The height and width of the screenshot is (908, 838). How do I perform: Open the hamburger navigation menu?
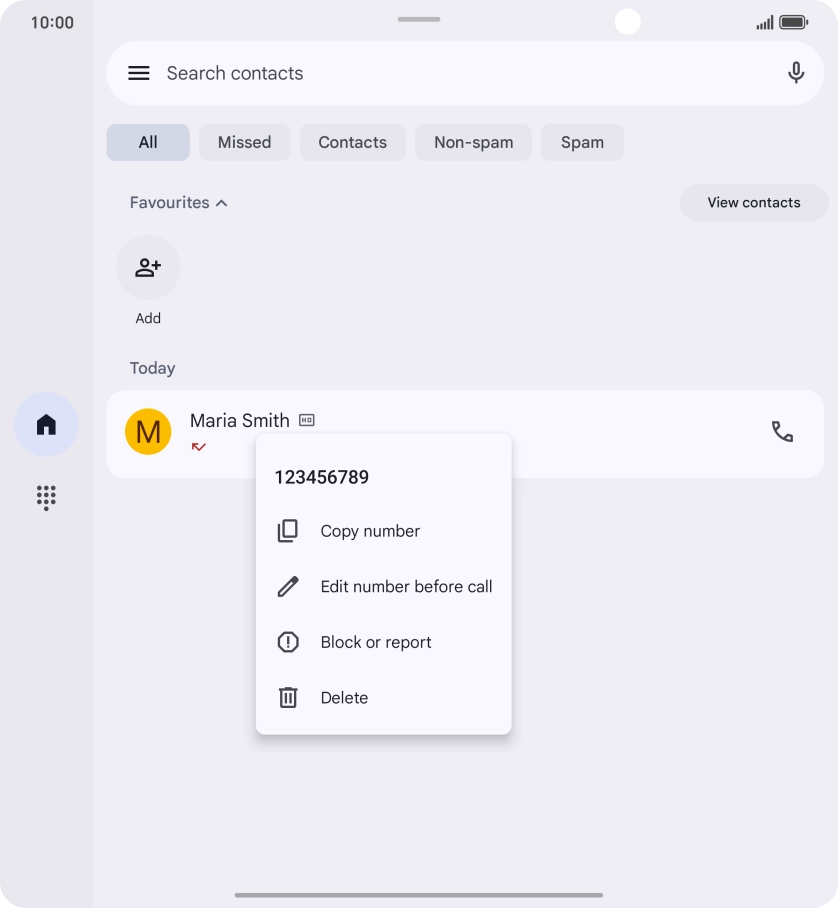coord(139,73)
